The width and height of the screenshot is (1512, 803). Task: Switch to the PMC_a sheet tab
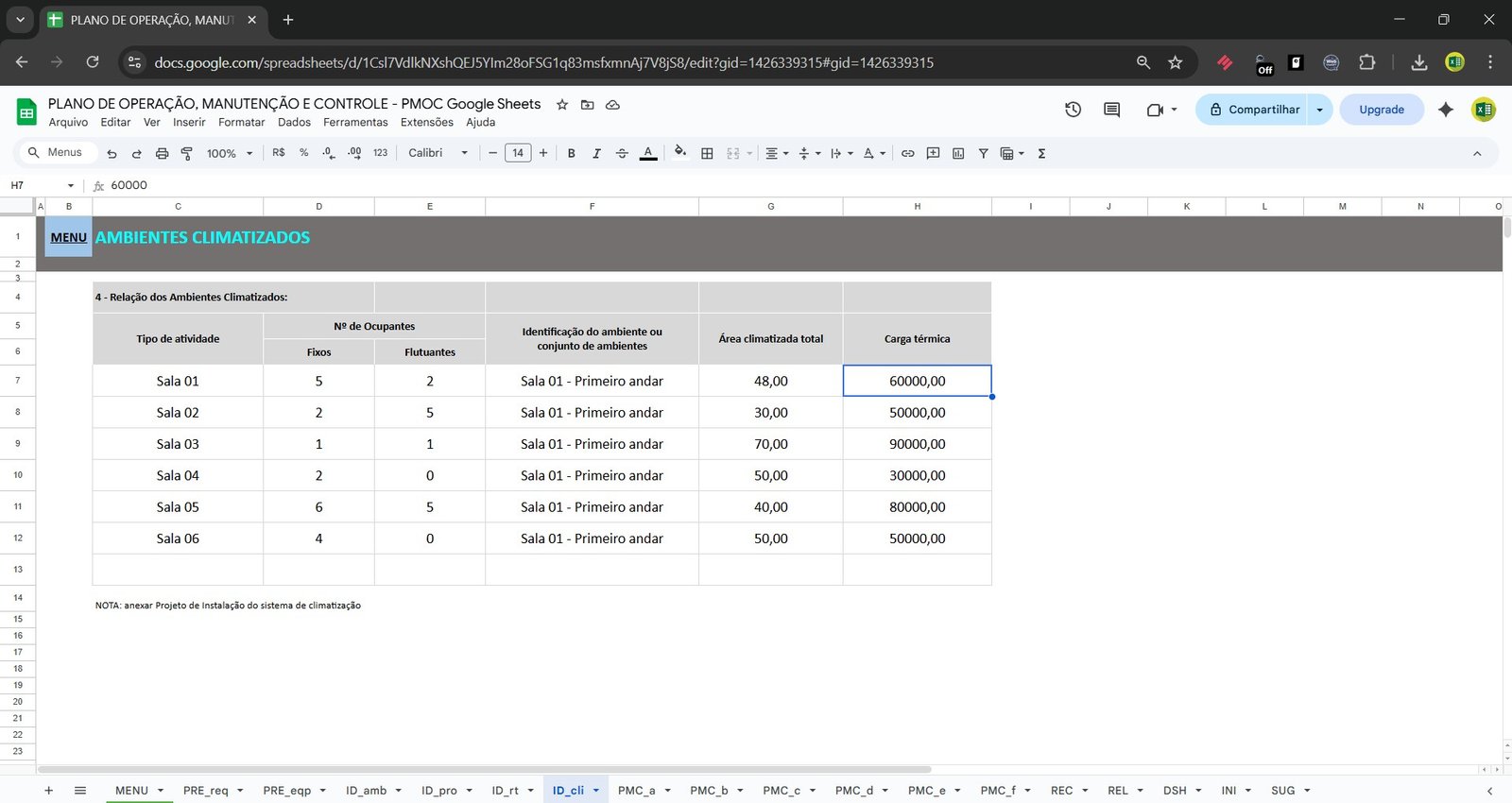tap(636, 791)
